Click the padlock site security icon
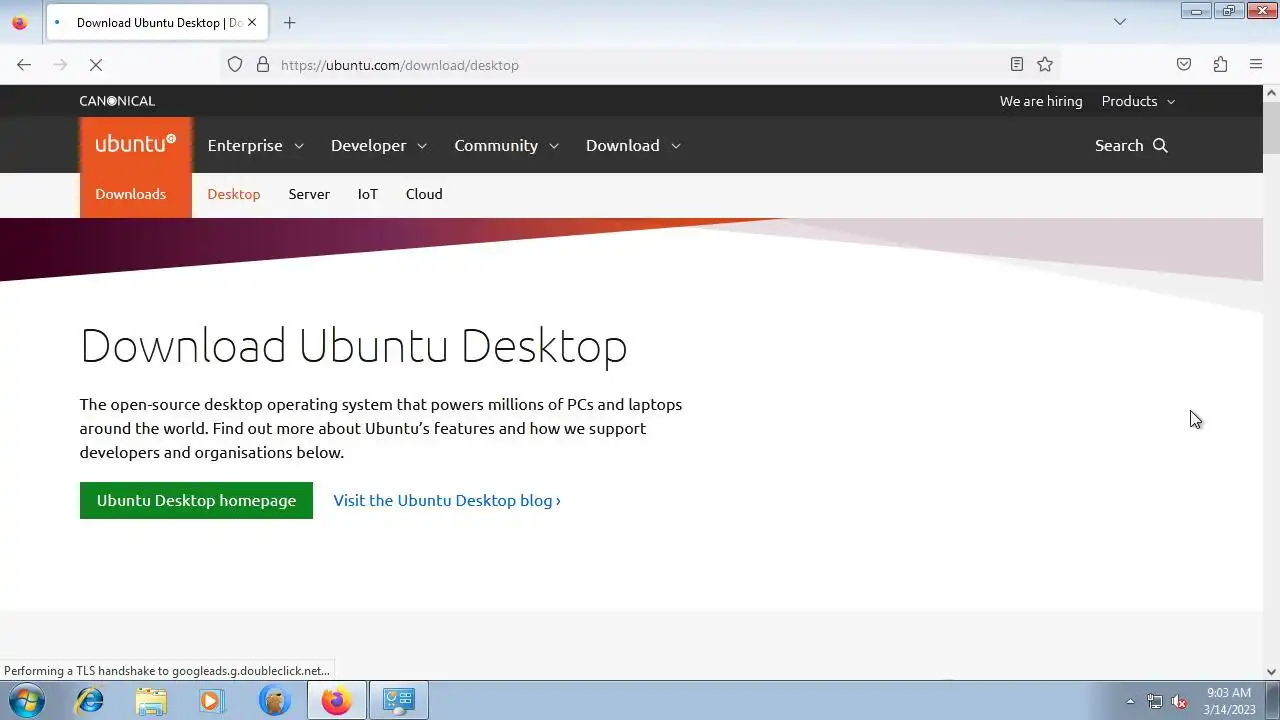 pyautogui.click(x=263, y=65)
